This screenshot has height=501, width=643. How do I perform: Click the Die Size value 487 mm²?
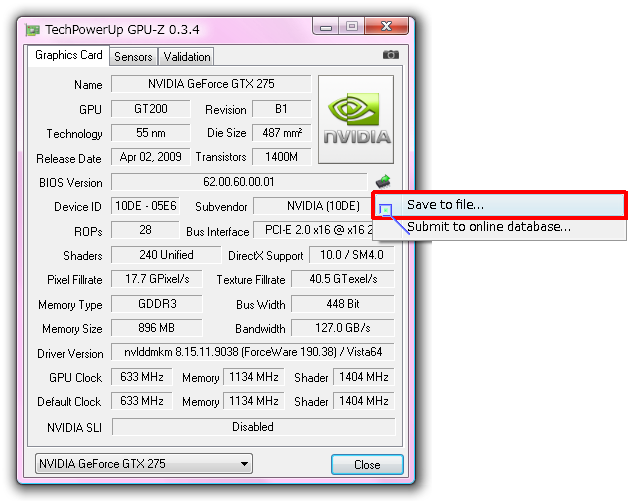tap(281, 133)
